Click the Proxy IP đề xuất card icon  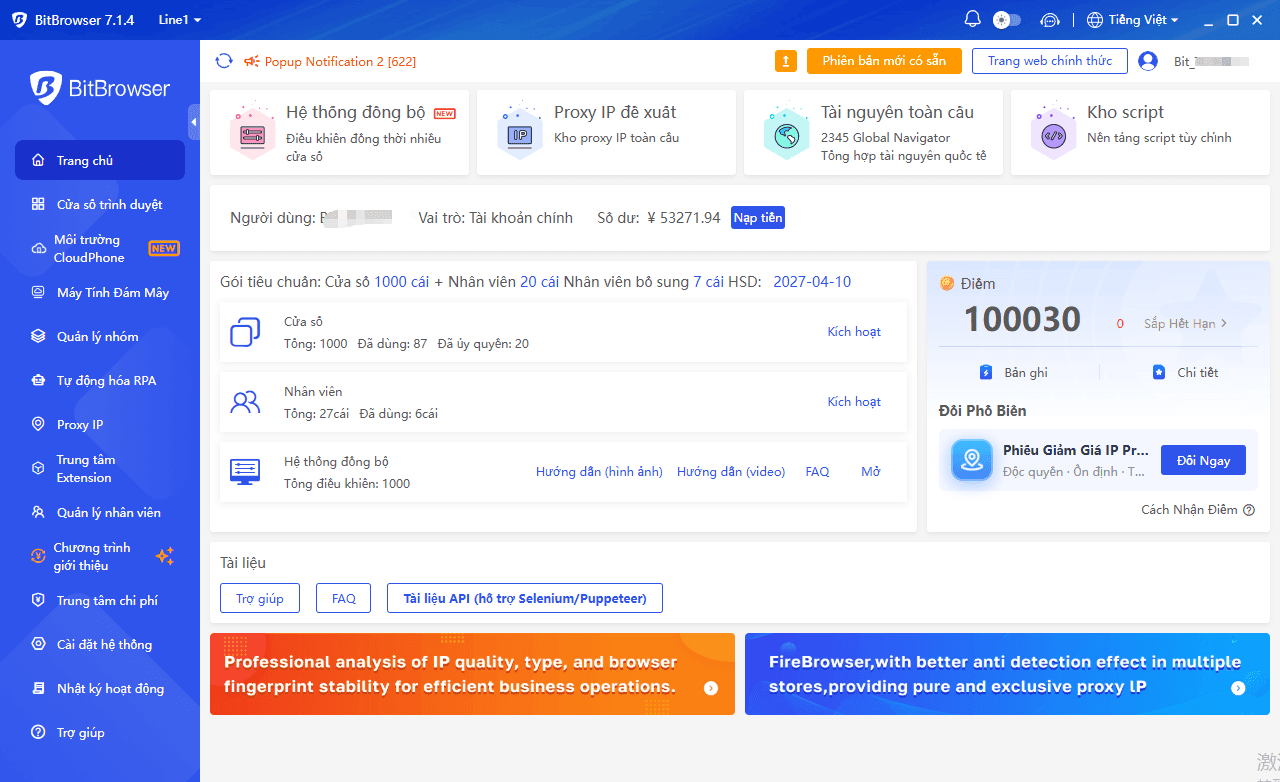pos(520,133)
